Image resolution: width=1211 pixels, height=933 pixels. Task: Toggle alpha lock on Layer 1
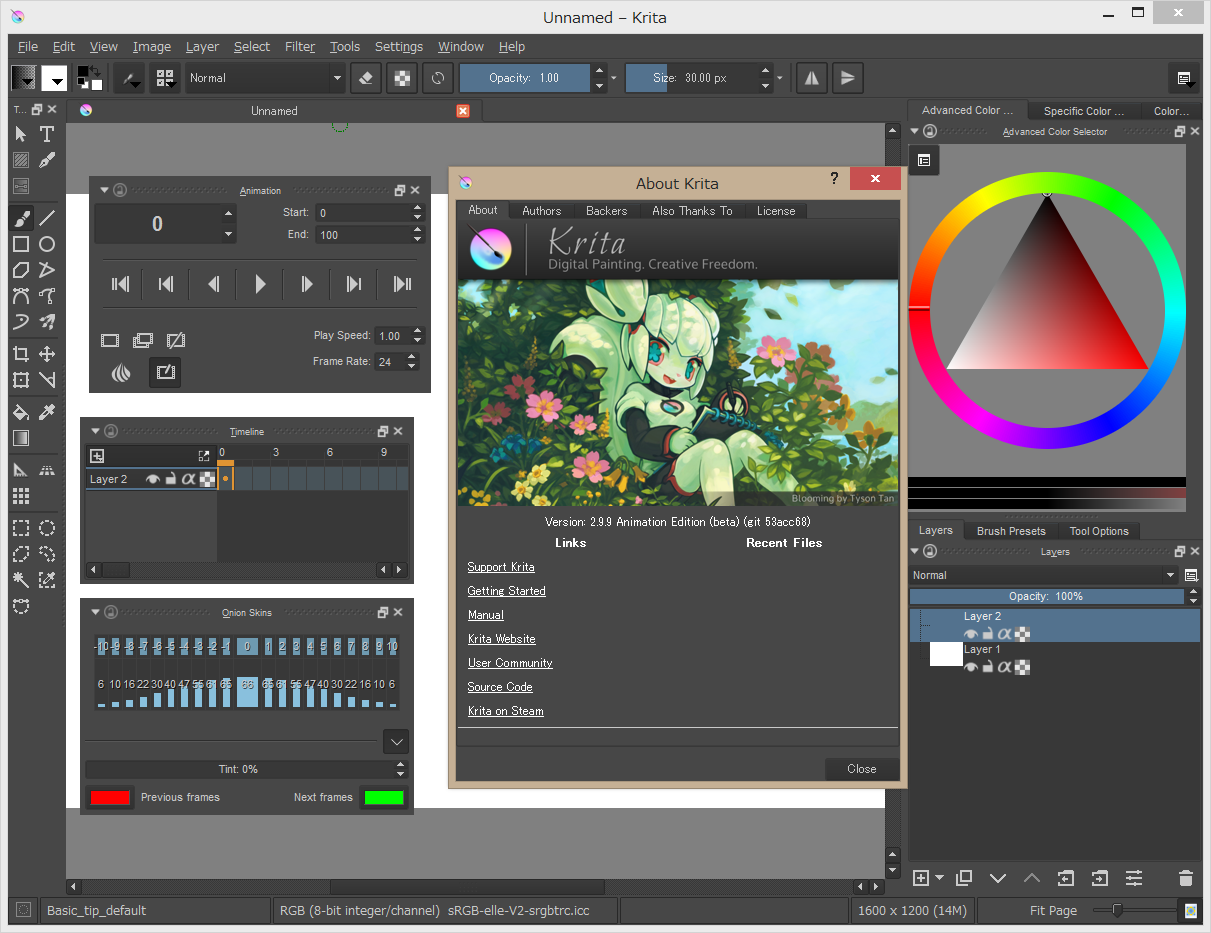pyautogui.click(x=1005, y=667)
